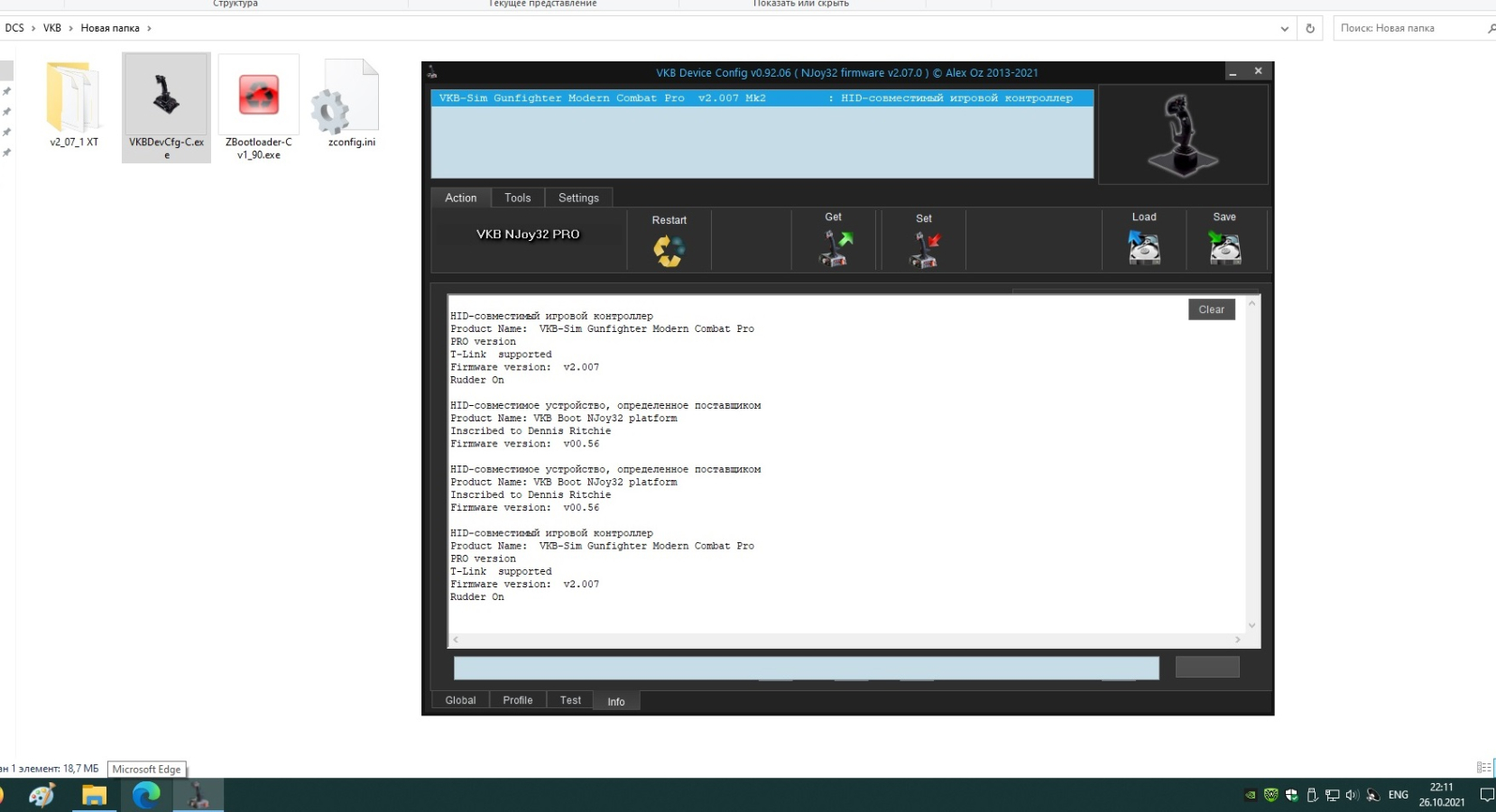Open Microsoft Edge from the taskbar
Viewport: 1496px width, 812px height.
click(x=146, y=795)
